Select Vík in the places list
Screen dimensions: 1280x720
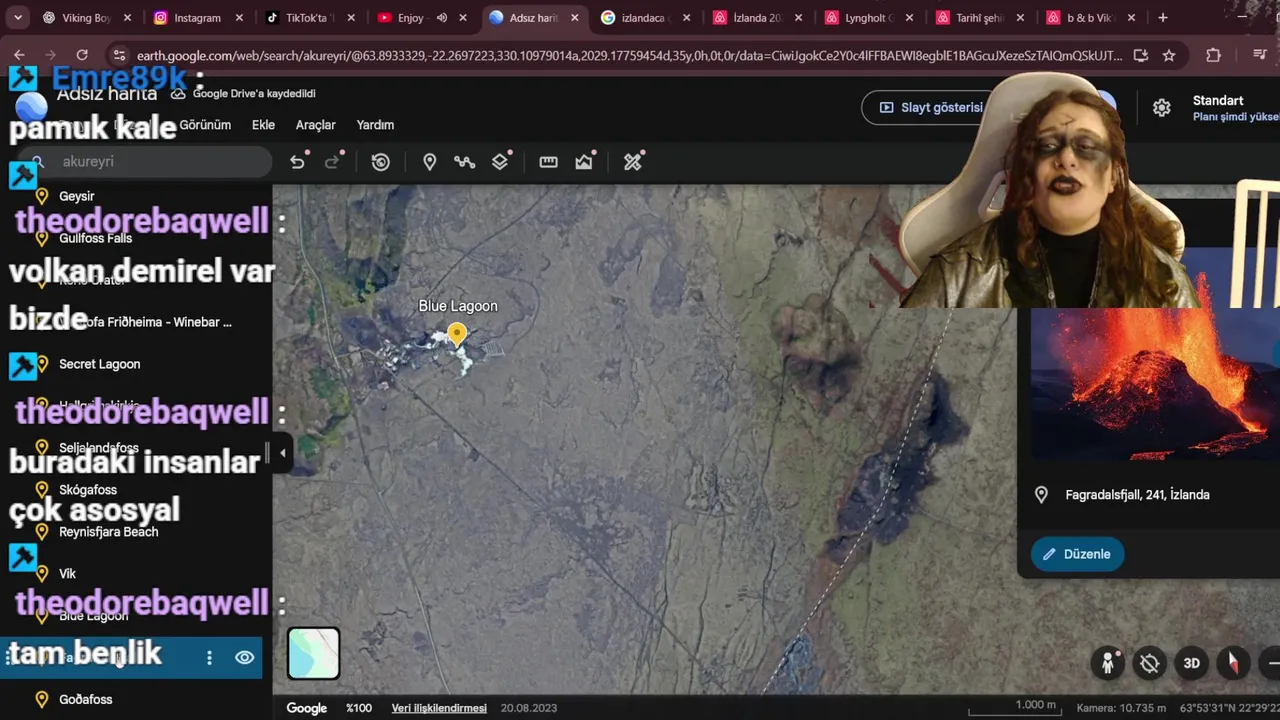tap(67, 574)
